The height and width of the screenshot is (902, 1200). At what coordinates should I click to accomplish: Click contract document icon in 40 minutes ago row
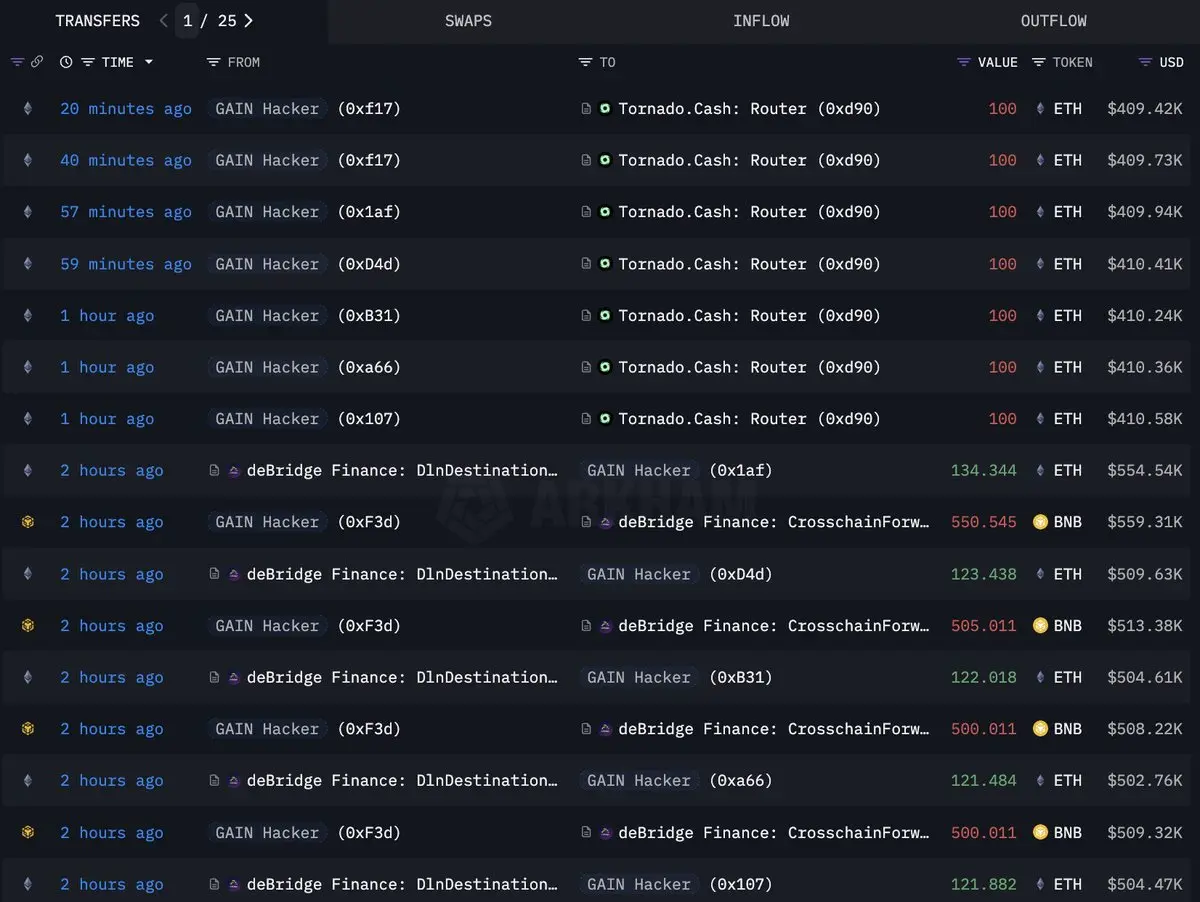click(586, 160)
